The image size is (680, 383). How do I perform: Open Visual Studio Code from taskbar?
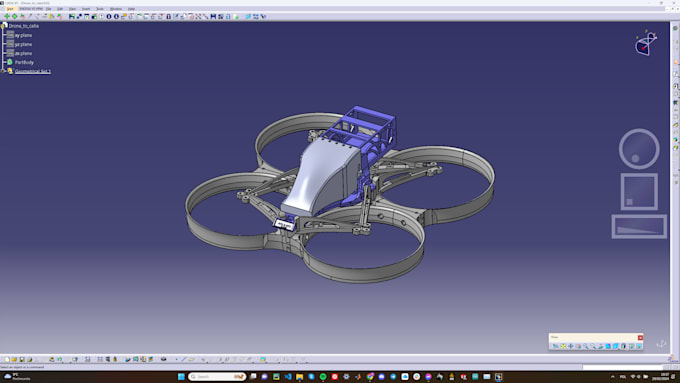[x=288, y=376]
